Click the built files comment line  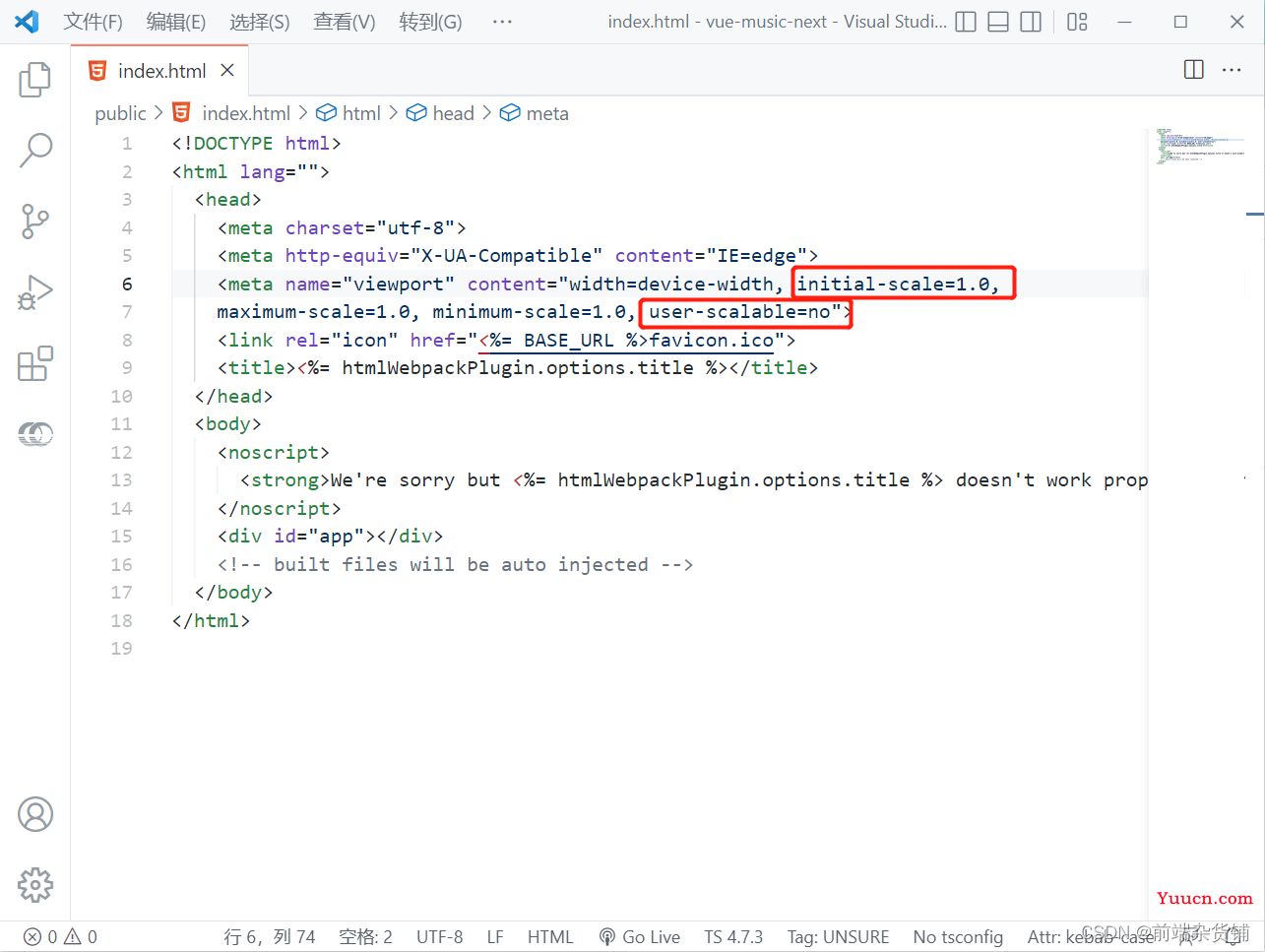[455, 564]
